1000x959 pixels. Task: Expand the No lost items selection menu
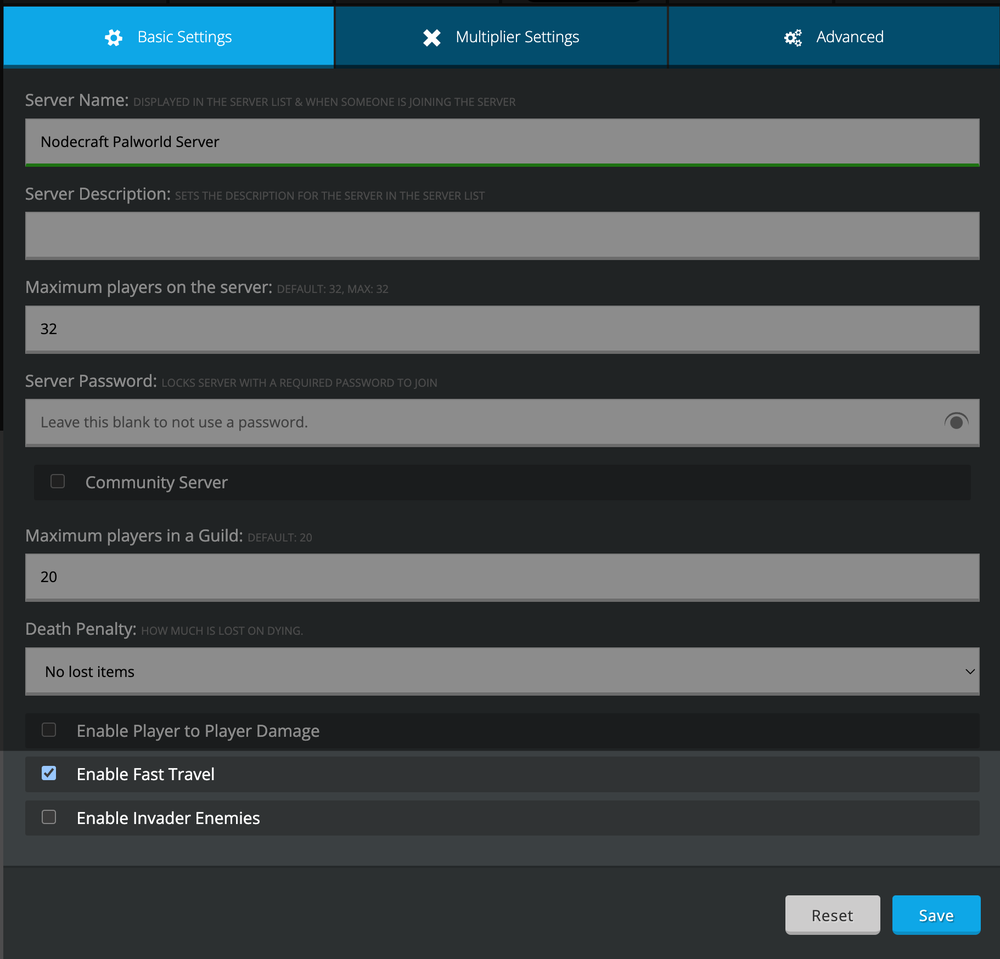(x=502, y=671)
